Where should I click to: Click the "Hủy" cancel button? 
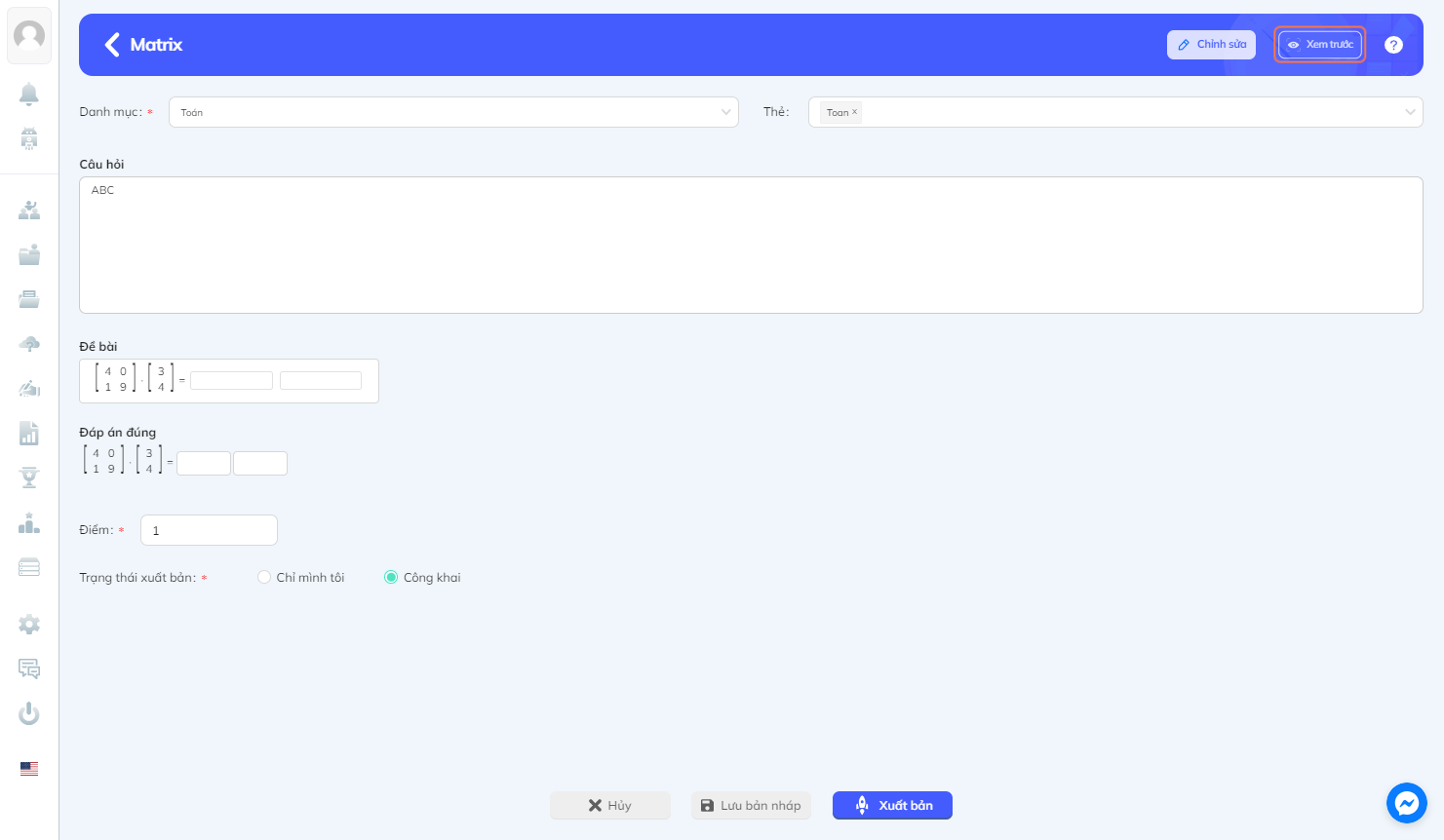coord(610,806)
